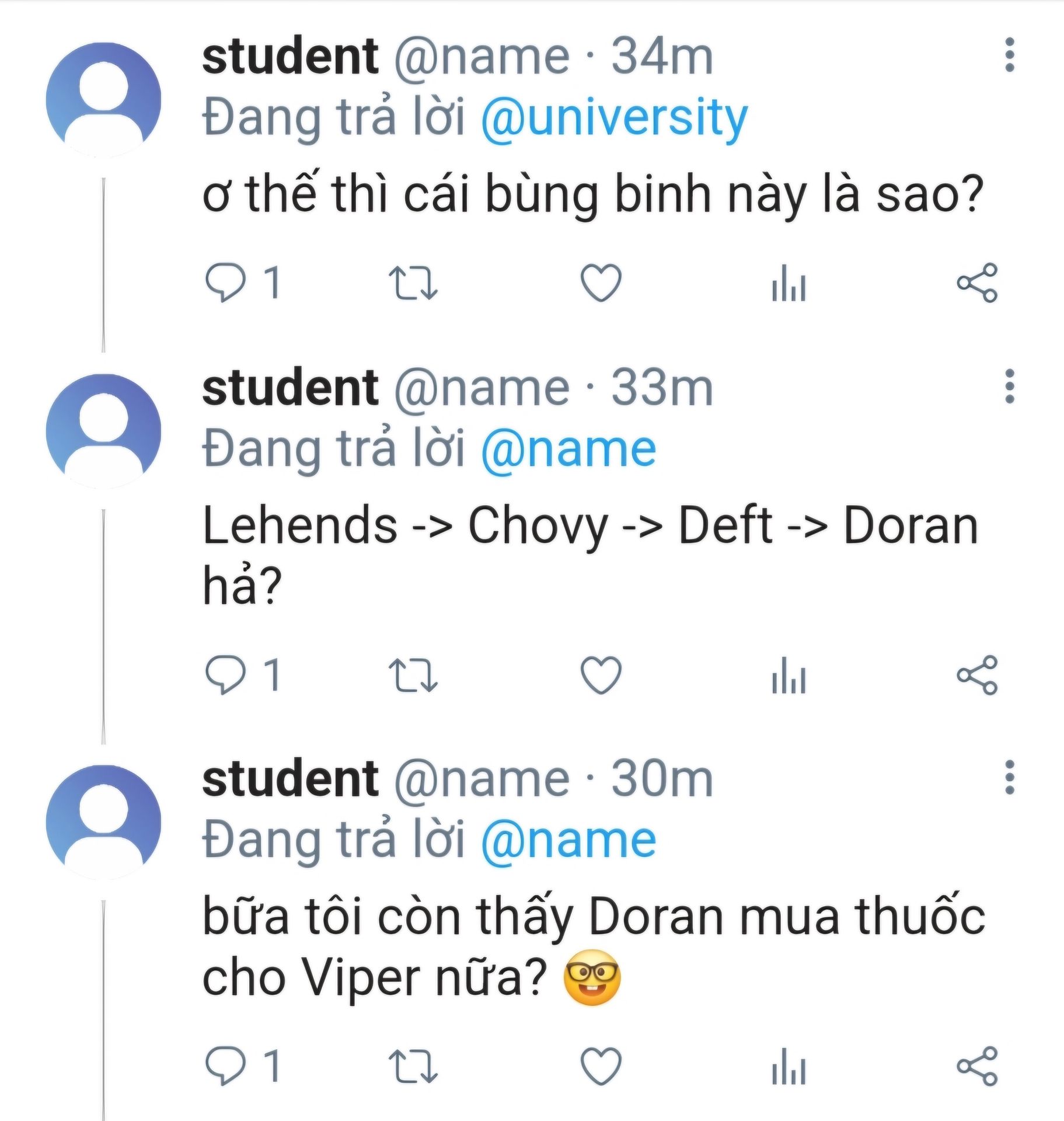Like the 'bùng binh' question tweet
This screenshot has width=1064, height=1121.
601,283
